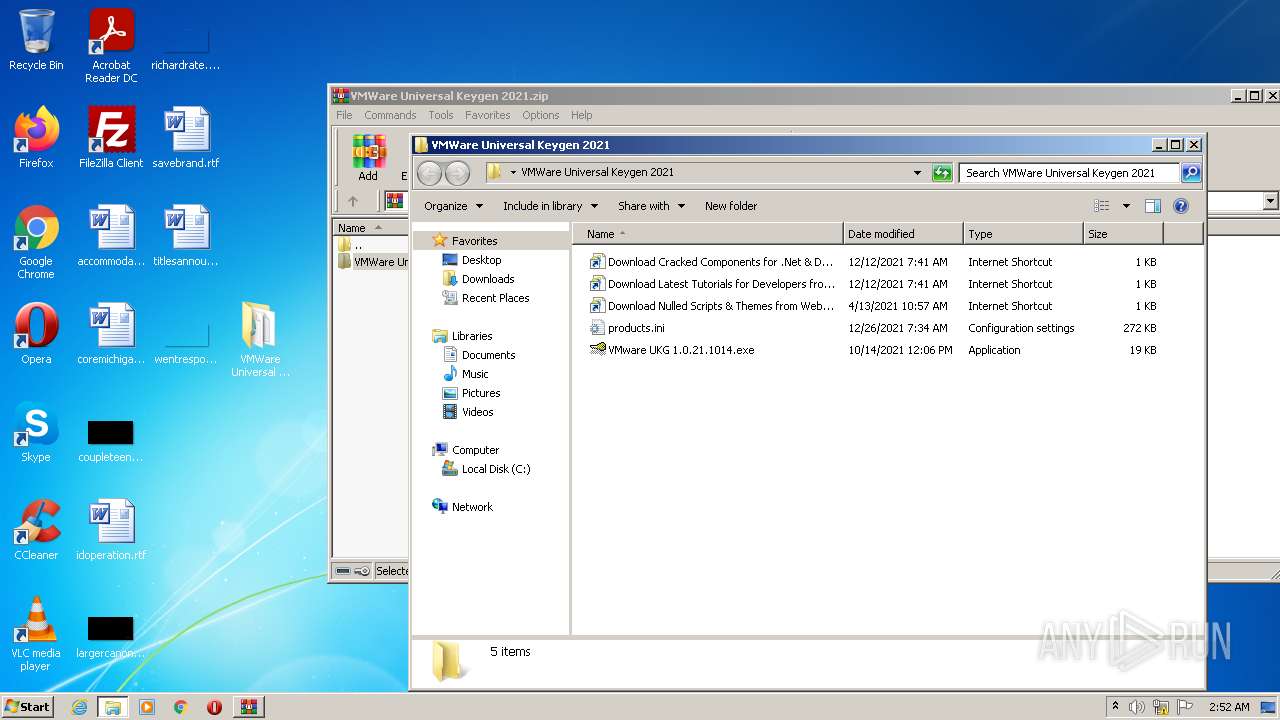
Task: Open the views options dropdown arrow
Action: coord(1126,206)
